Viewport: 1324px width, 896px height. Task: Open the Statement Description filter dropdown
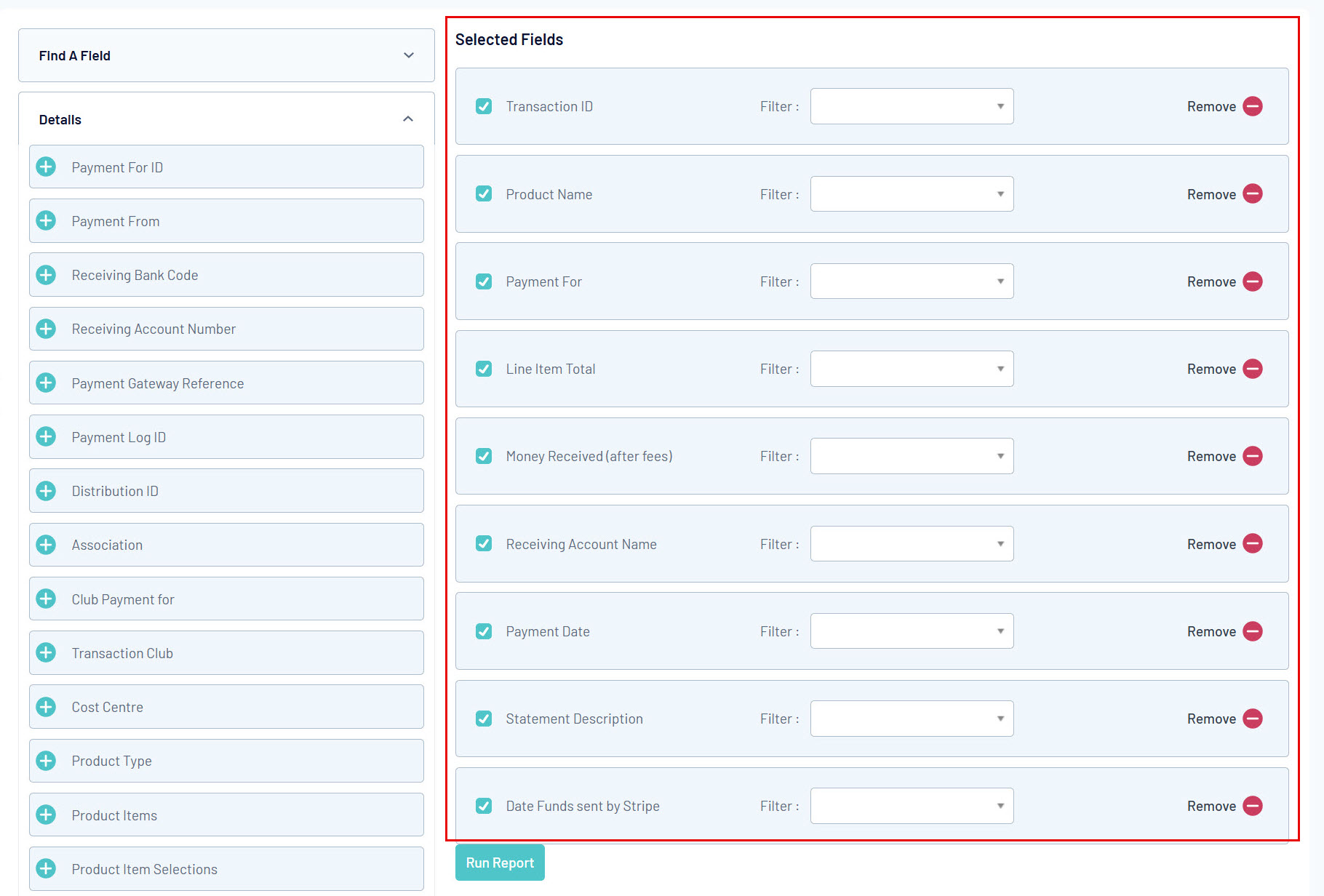(912, 719)
